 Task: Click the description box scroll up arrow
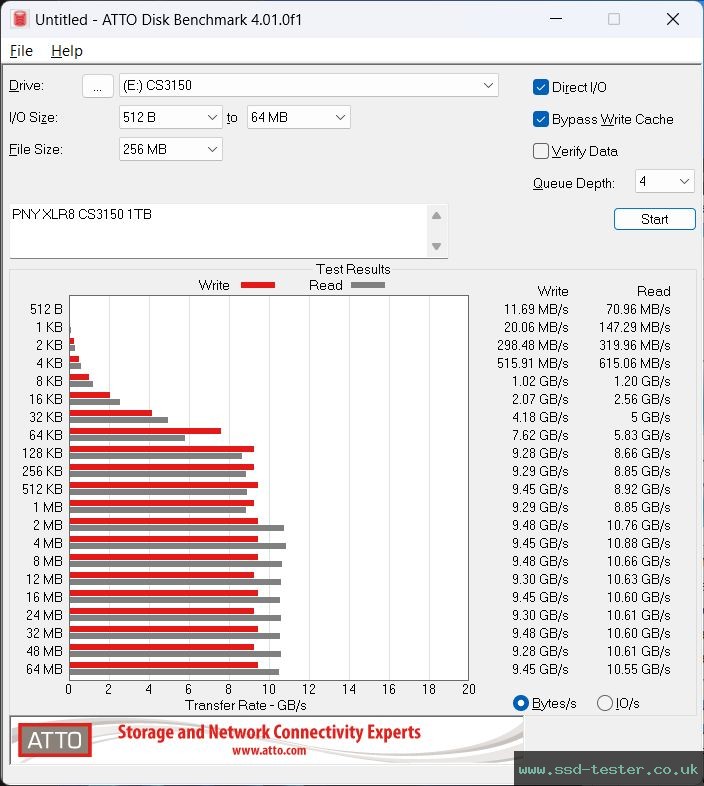click(436, 216)
